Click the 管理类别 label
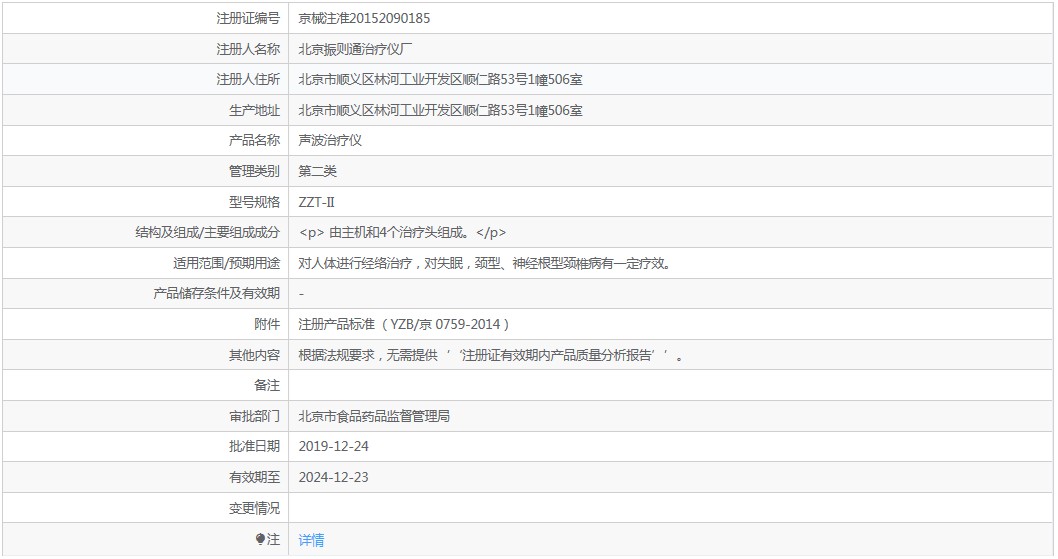Viewport: 1058px width, 559px height. (x=254, y=171)
